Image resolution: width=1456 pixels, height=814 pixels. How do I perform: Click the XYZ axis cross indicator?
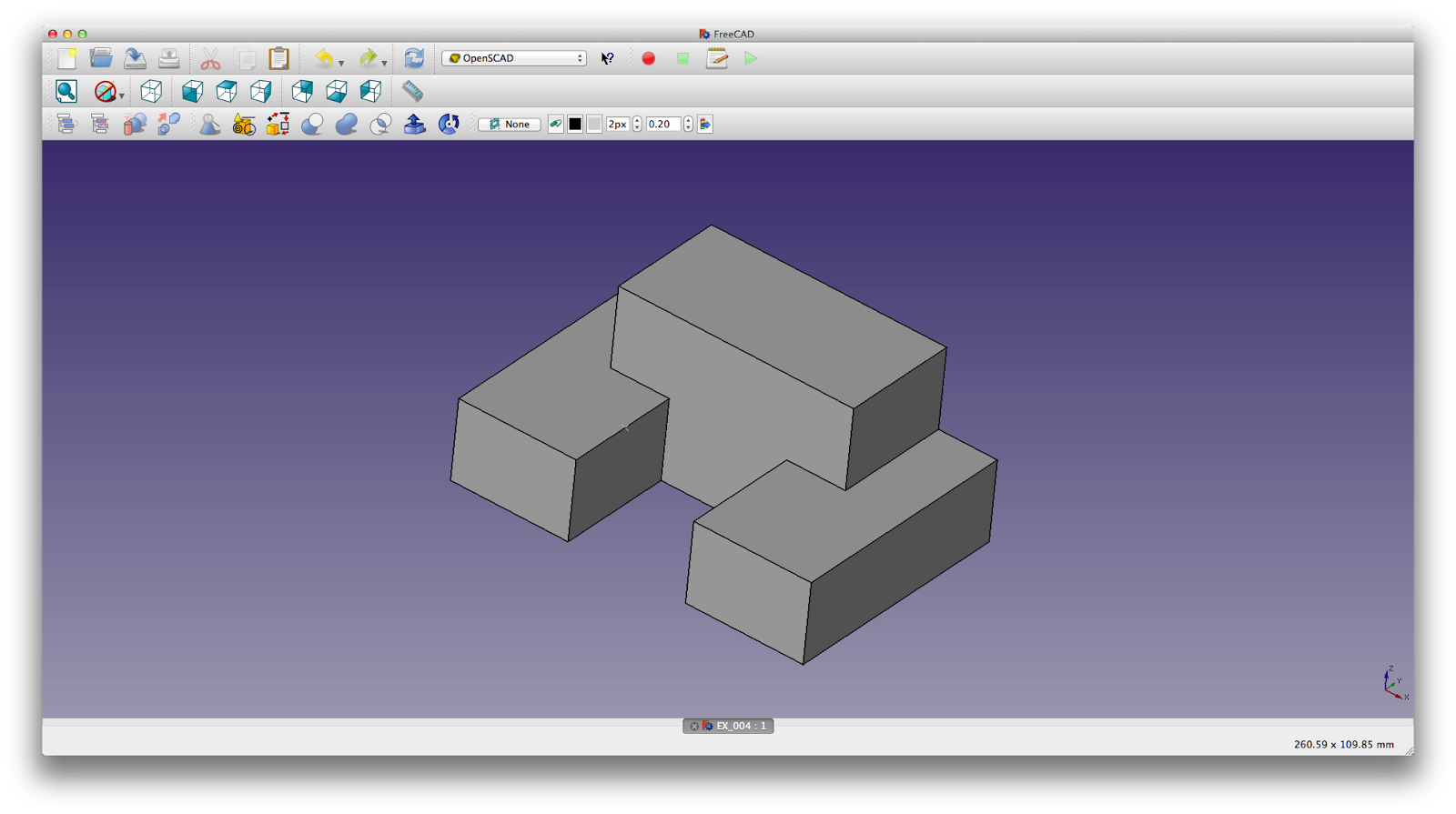click(x=1395, y=683)
